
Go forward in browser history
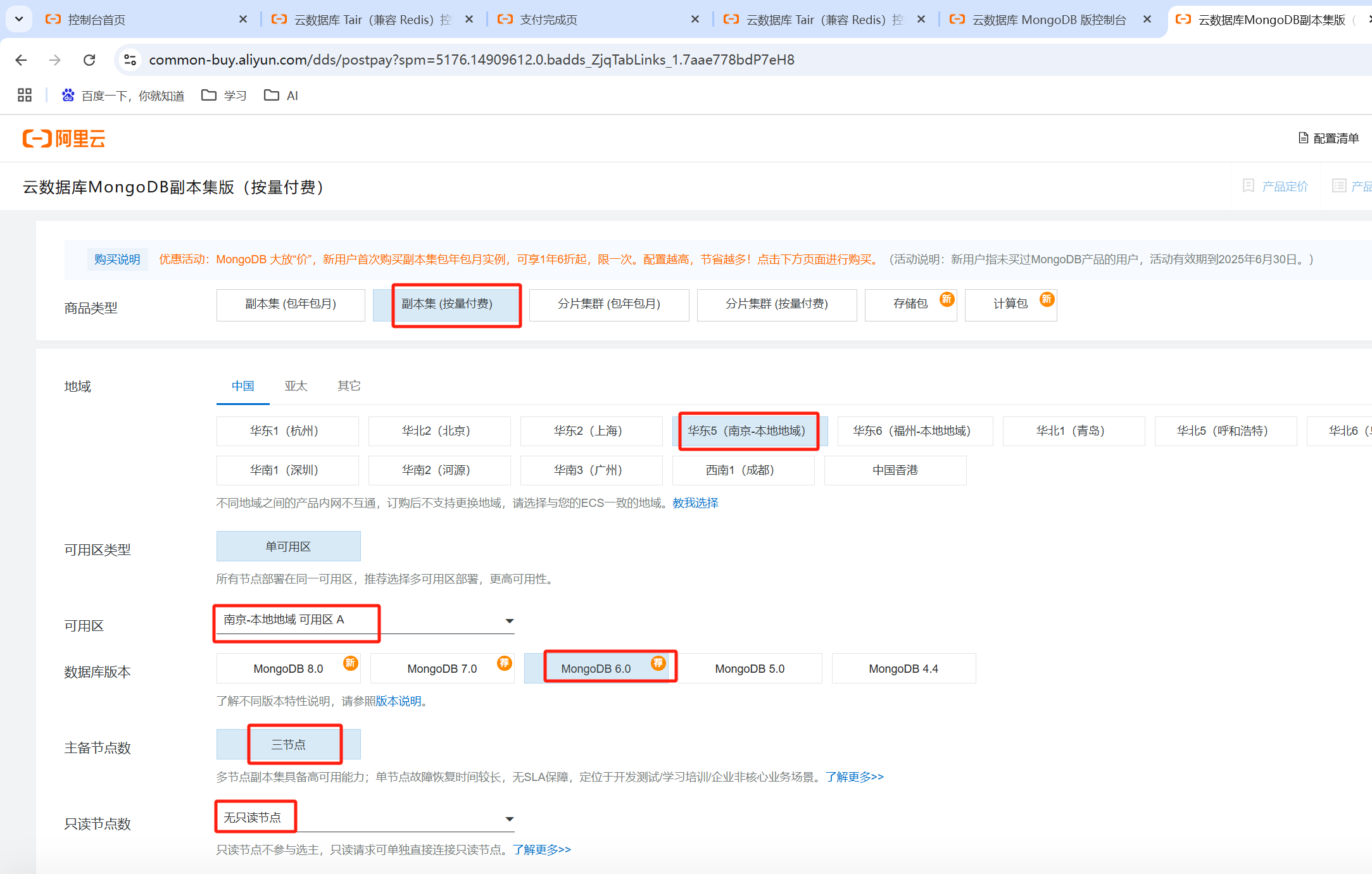[55, 59]
